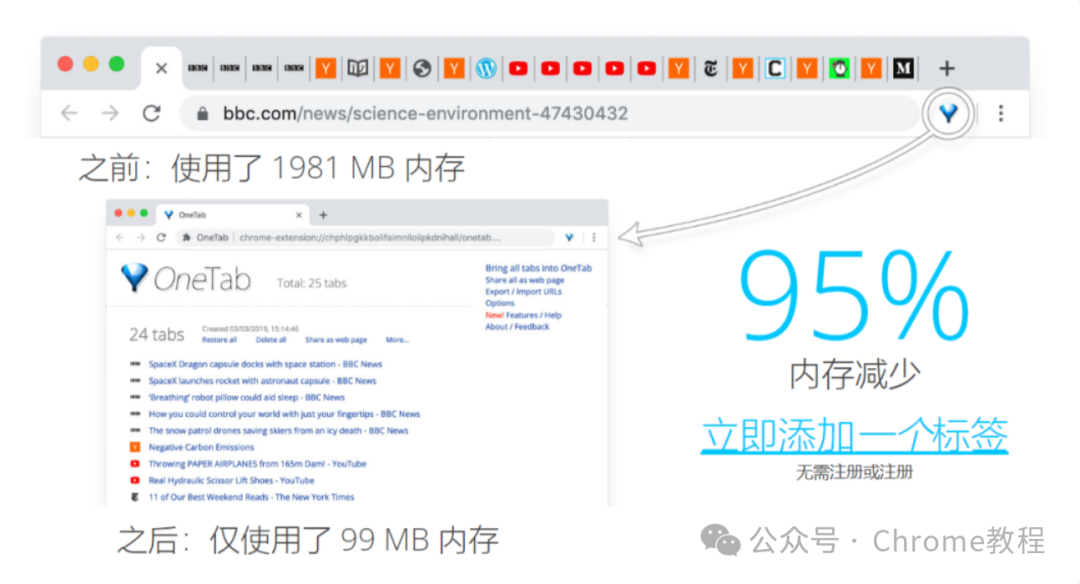Open the WordPress tab in the tab strip
This screenshot has width=1080, height=584.
coord(486,68)
